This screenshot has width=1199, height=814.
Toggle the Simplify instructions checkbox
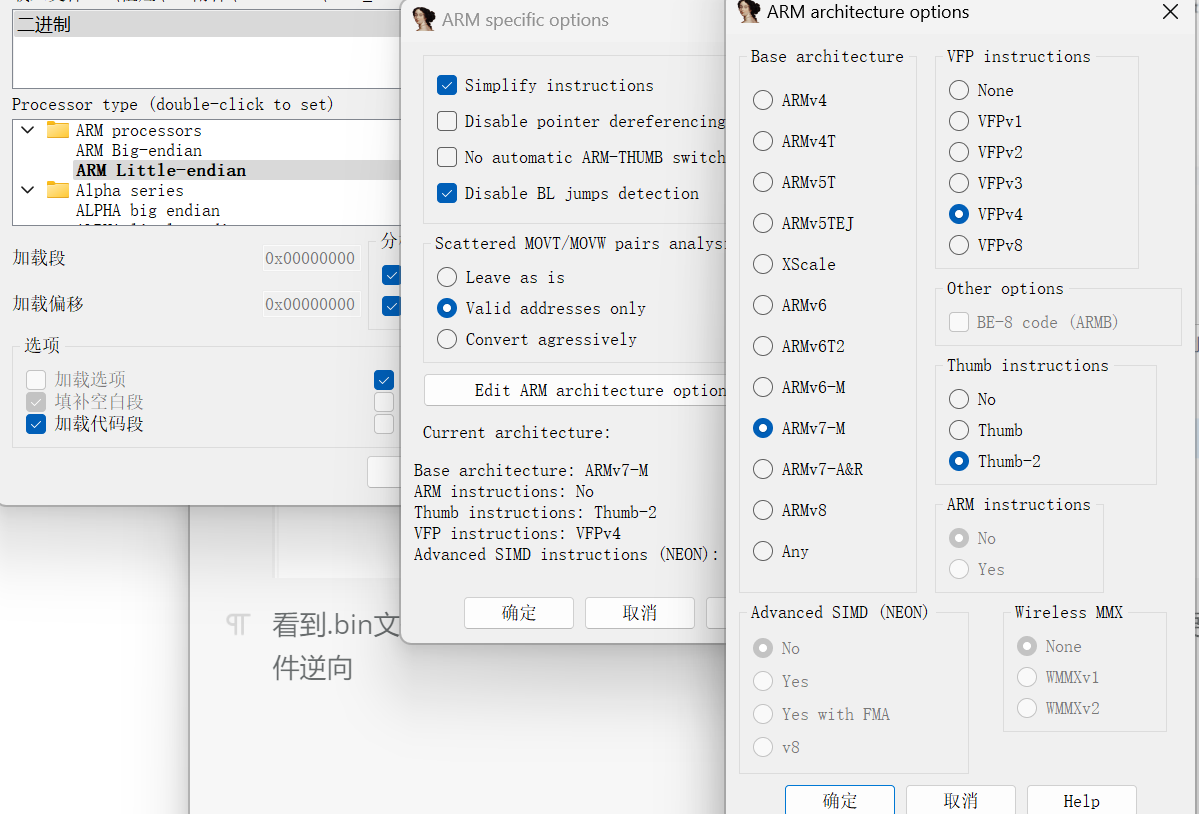(447, 86)
